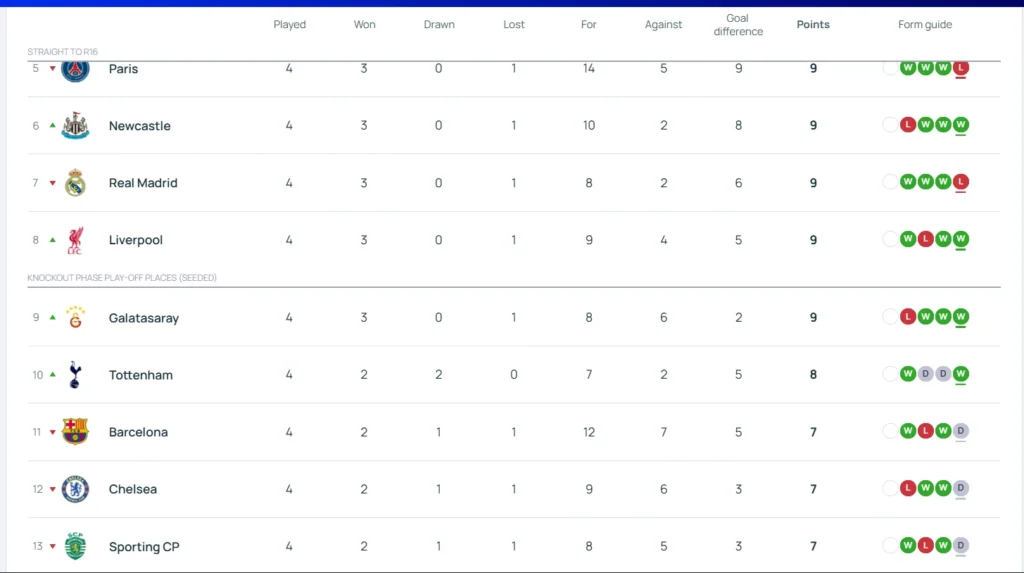
Task: Click Barcelona goals for value 12
Action: tap(588, 432)
